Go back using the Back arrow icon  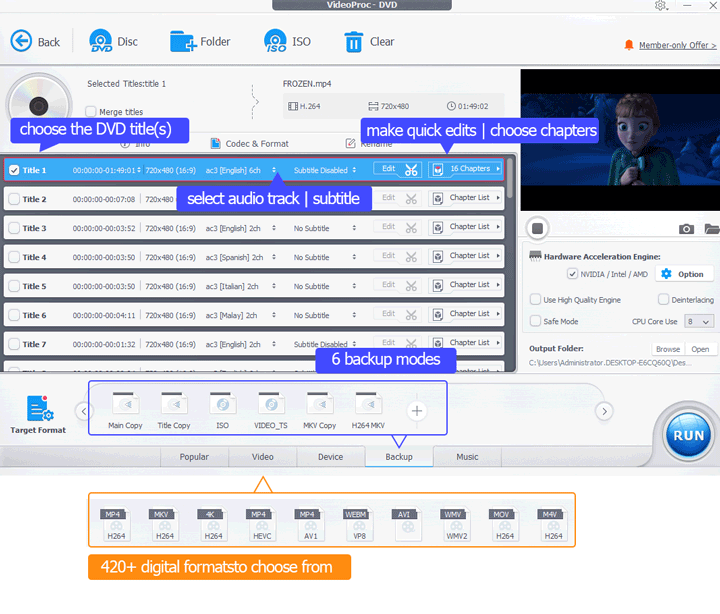[21, 41]
